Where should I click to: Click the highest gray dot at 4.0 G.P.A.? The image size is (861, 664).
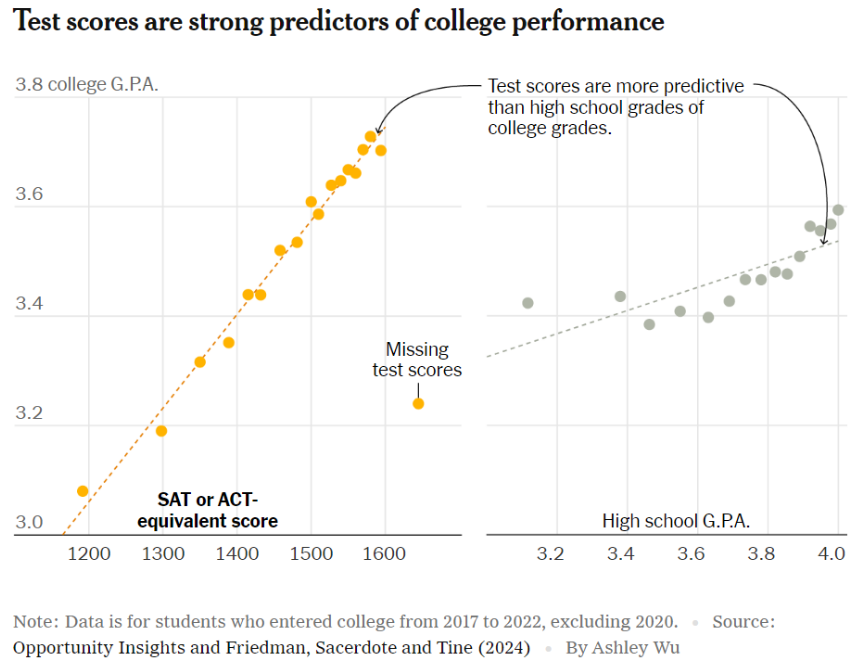(838, 210)
